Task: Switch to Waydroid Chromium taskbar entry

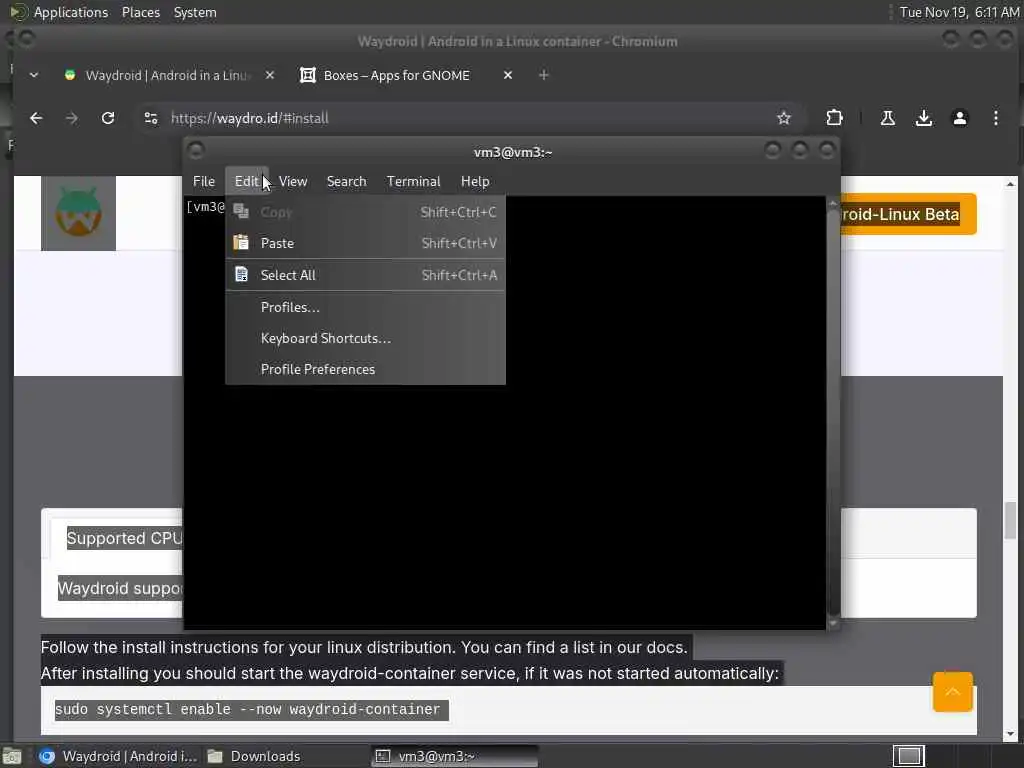Action: (x=118, y=756)
